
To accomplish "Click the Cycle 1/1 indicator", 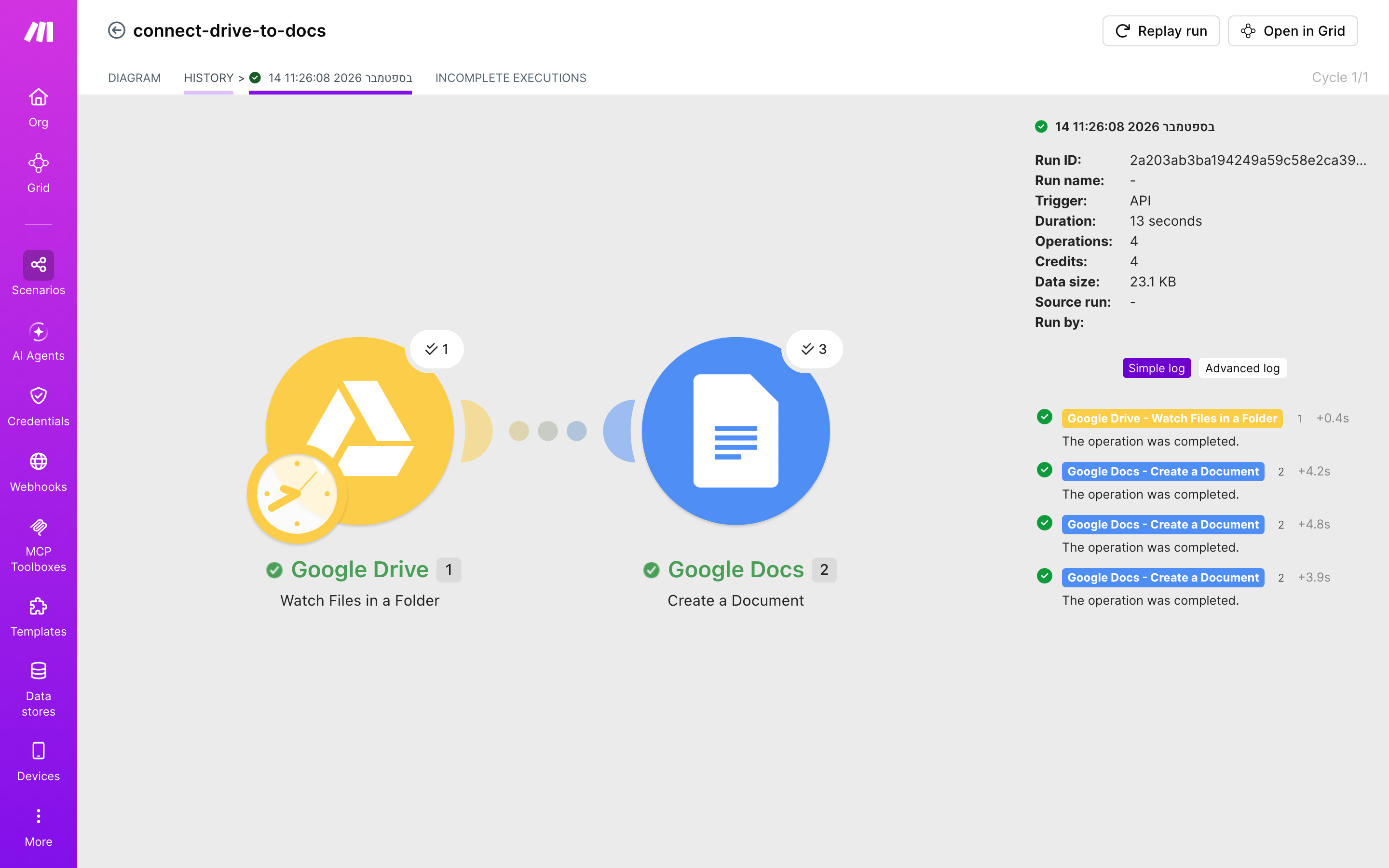I will click(x=1340, y=78).
